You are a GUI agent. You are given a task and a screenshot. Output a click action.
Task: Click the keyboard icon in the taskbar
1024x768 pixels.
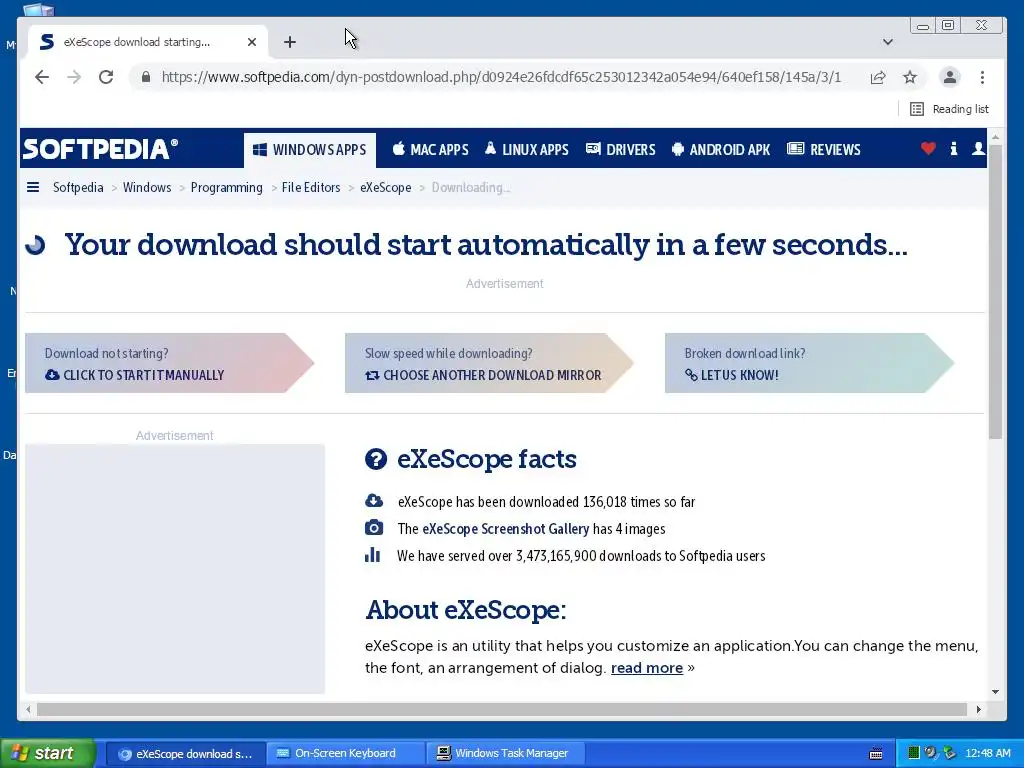pyautogui.click(x=876, y=754)
